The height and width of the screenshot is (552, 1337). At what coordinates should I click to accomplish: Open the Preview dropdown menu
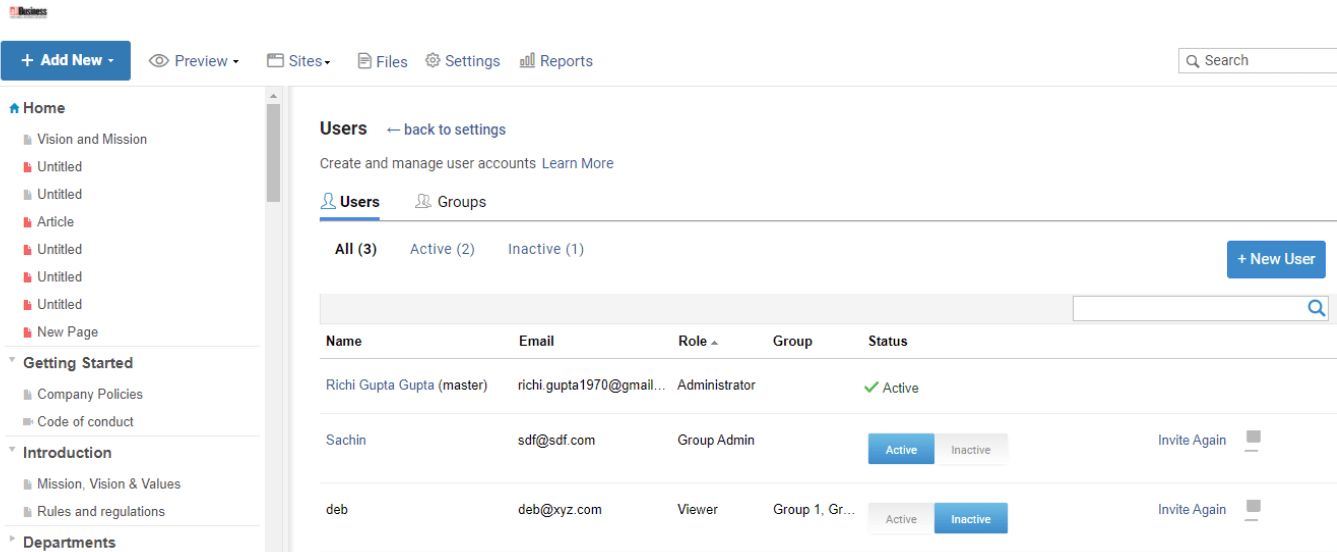[194, 61]
